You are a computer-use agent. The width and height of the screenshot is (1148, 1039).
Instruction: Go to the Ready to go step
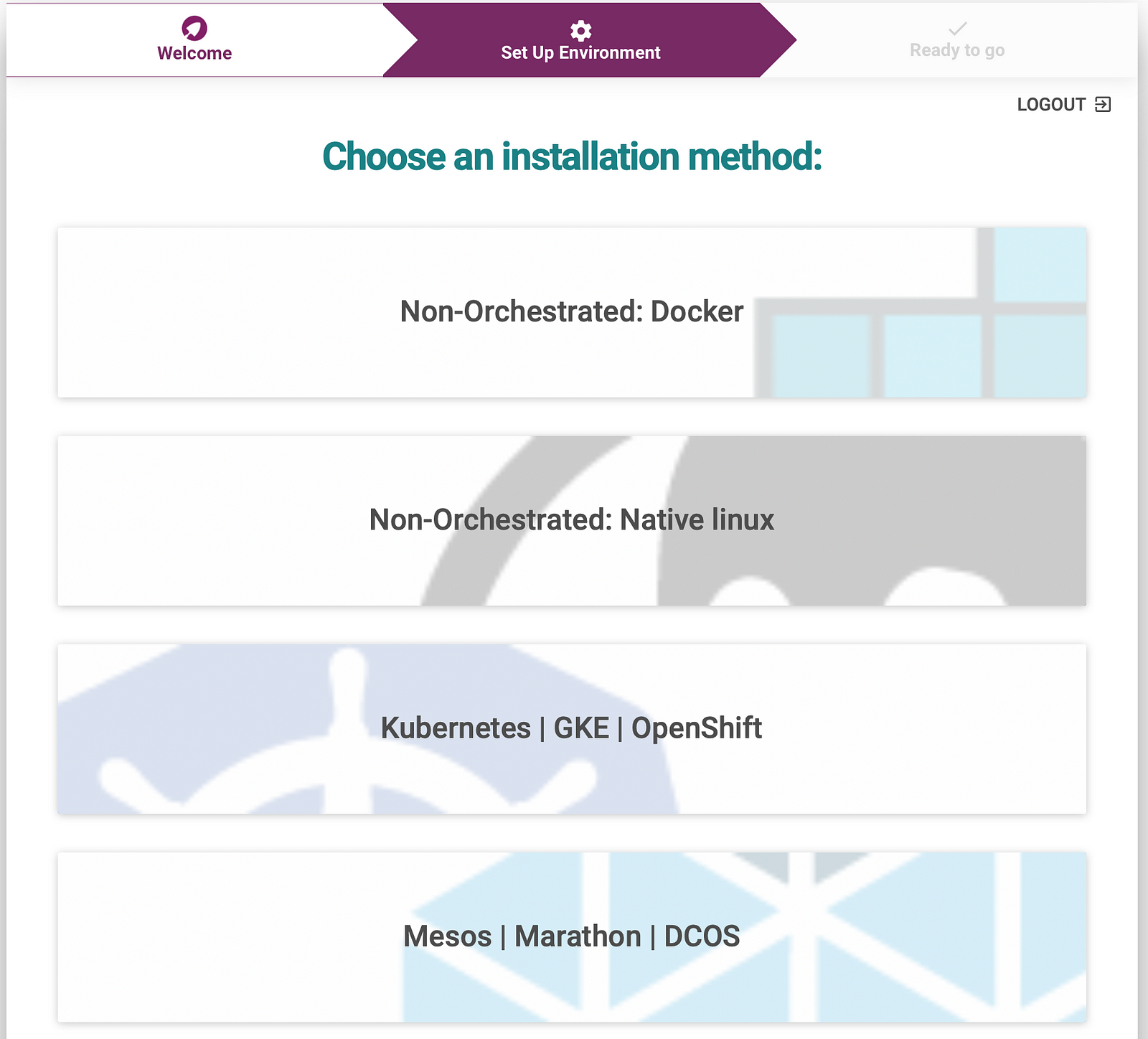click(x=957, y=40)
